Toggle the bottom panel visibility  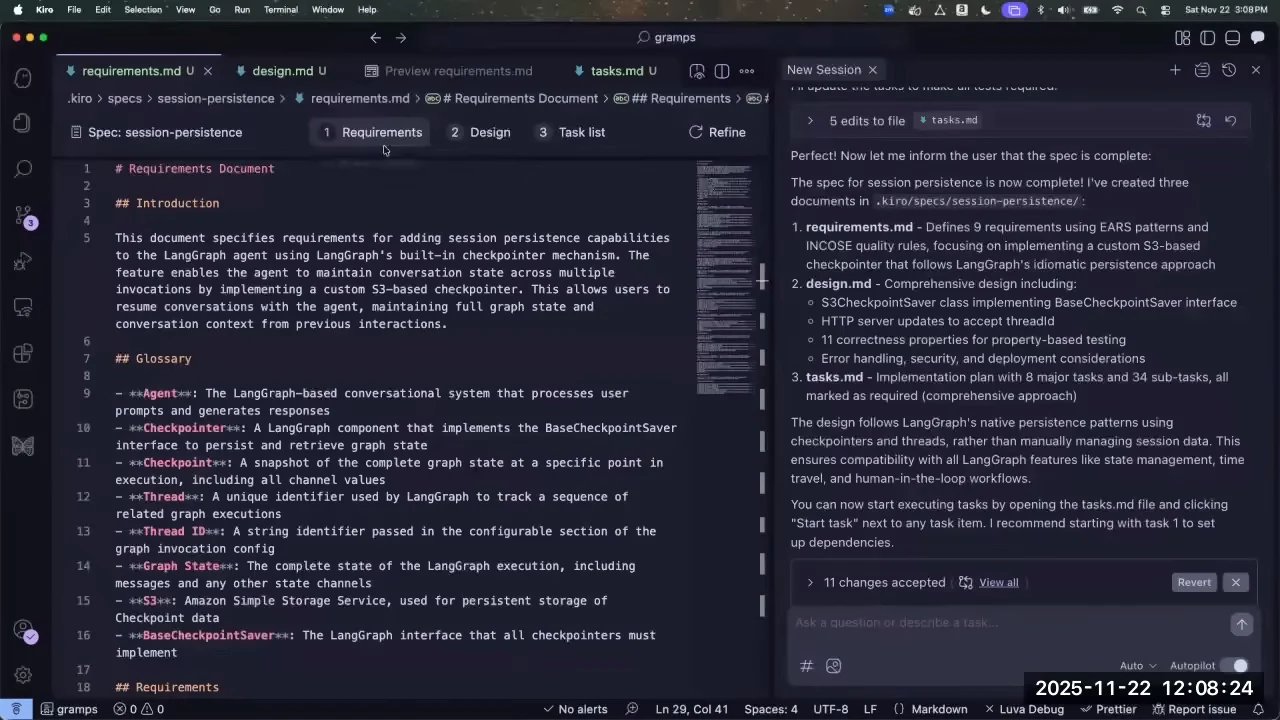(x=1232, y=38)
